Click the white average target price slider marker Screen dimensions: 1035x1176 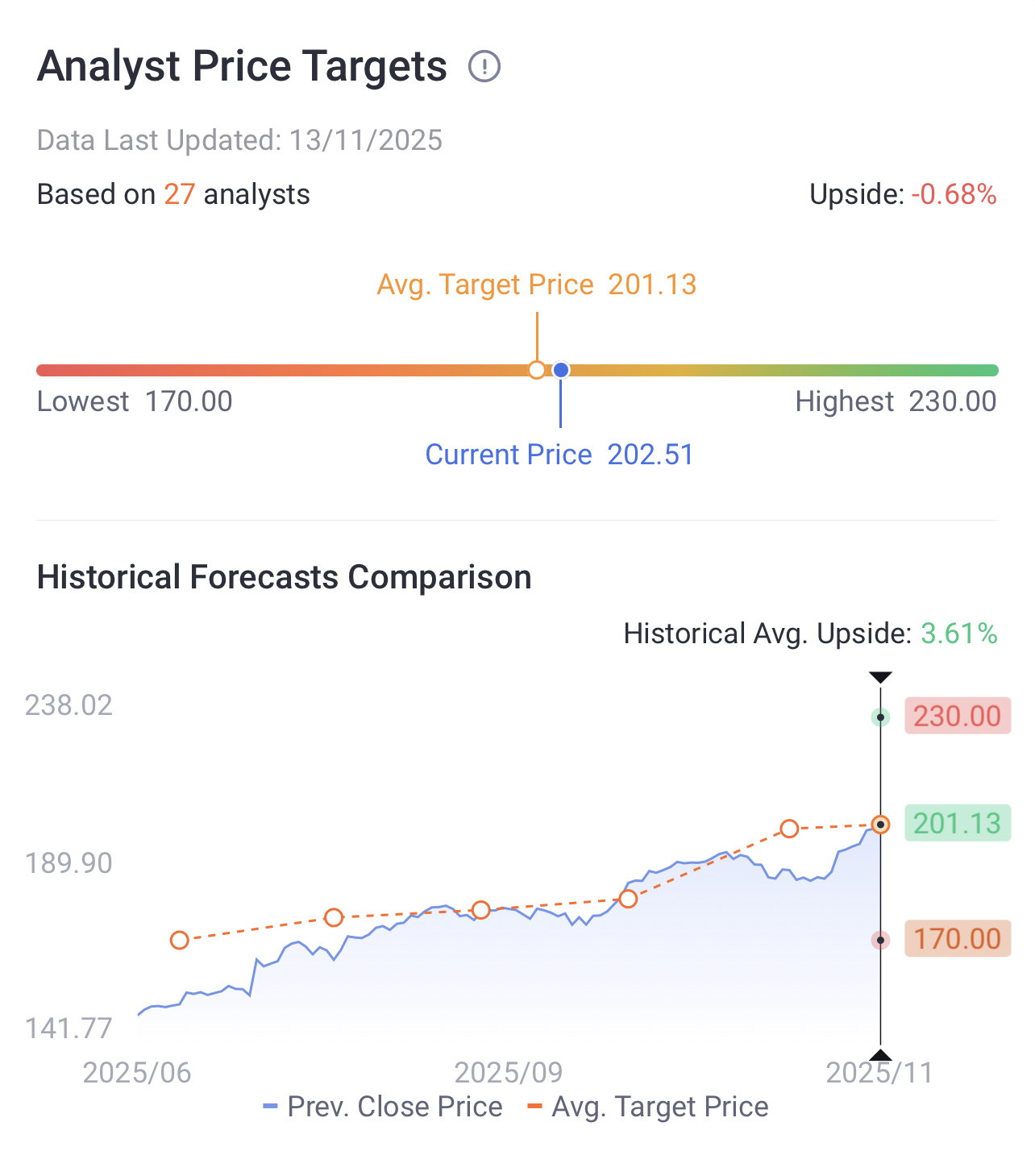537,370
